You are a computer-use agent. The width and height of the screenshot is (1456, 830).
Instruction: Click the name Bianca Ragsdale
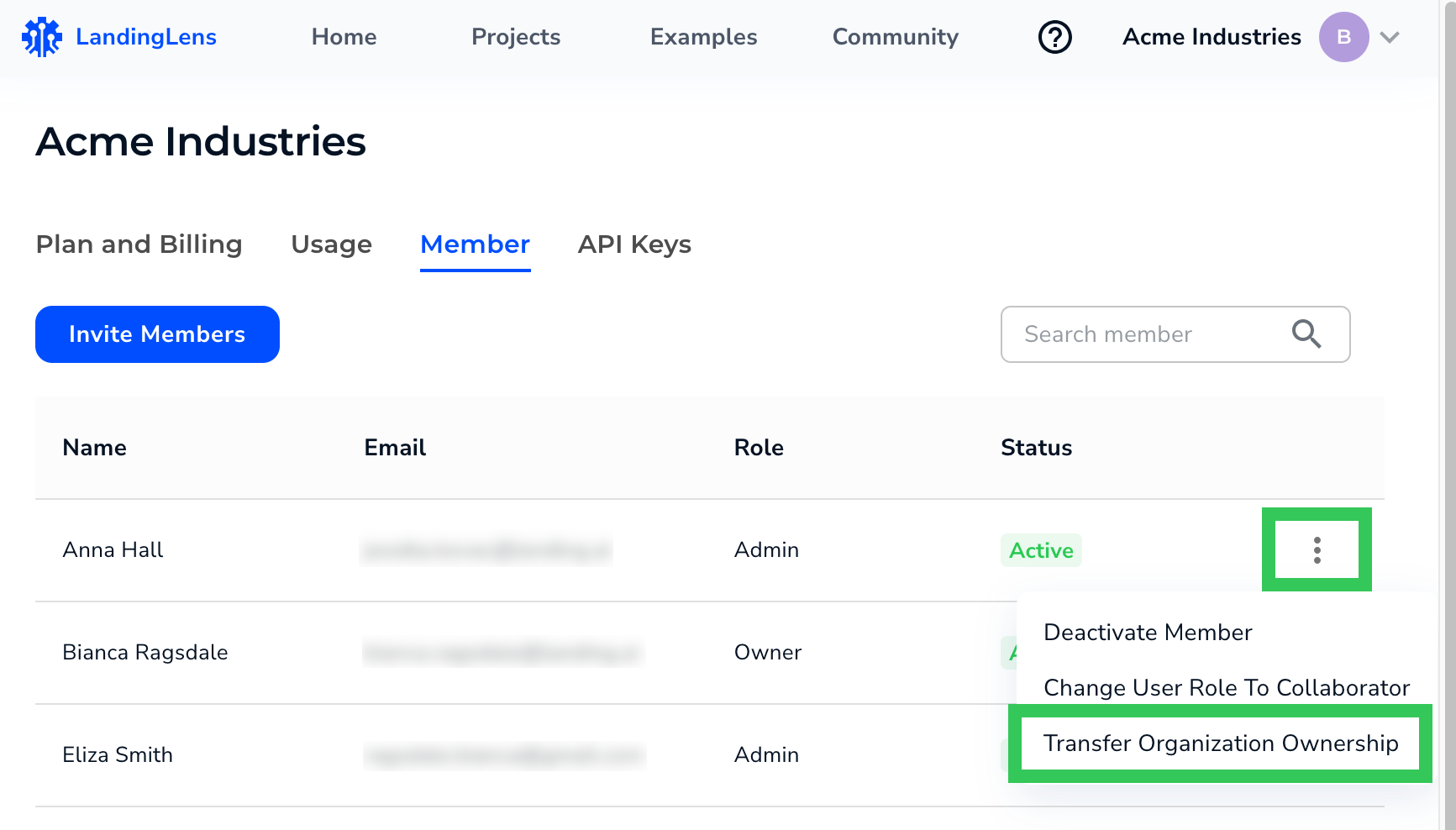pyautogui.click(x=145, y=653)
